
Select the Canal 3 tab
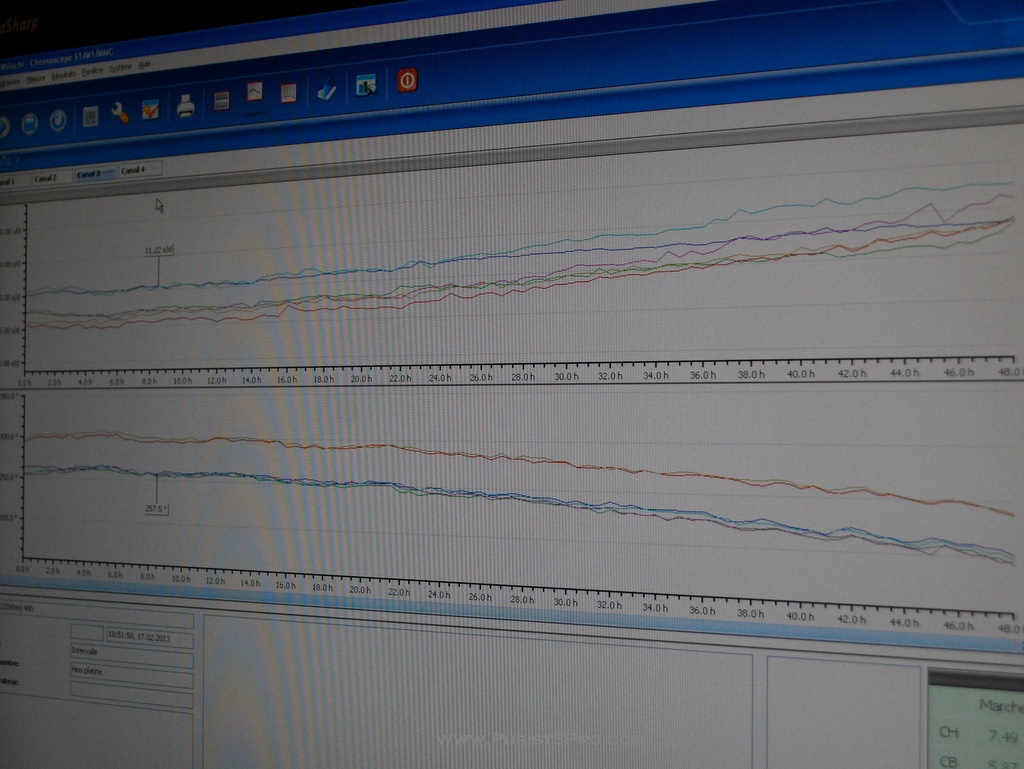(89, 174)
